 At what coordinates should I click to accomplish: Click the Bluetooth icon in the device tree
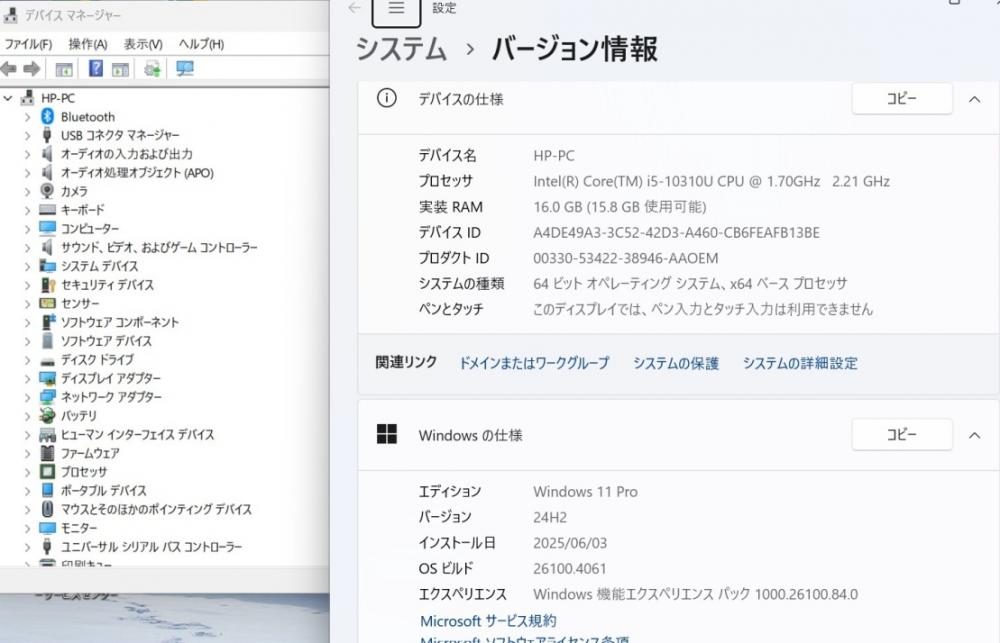[47, 116]
